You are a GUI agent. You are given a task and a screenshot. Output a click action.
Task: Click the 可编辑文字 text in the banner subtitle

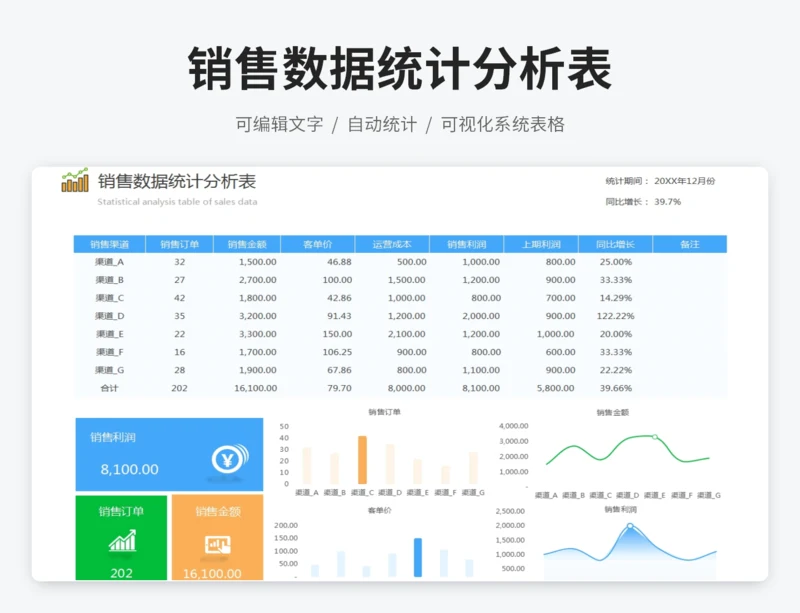279,125
